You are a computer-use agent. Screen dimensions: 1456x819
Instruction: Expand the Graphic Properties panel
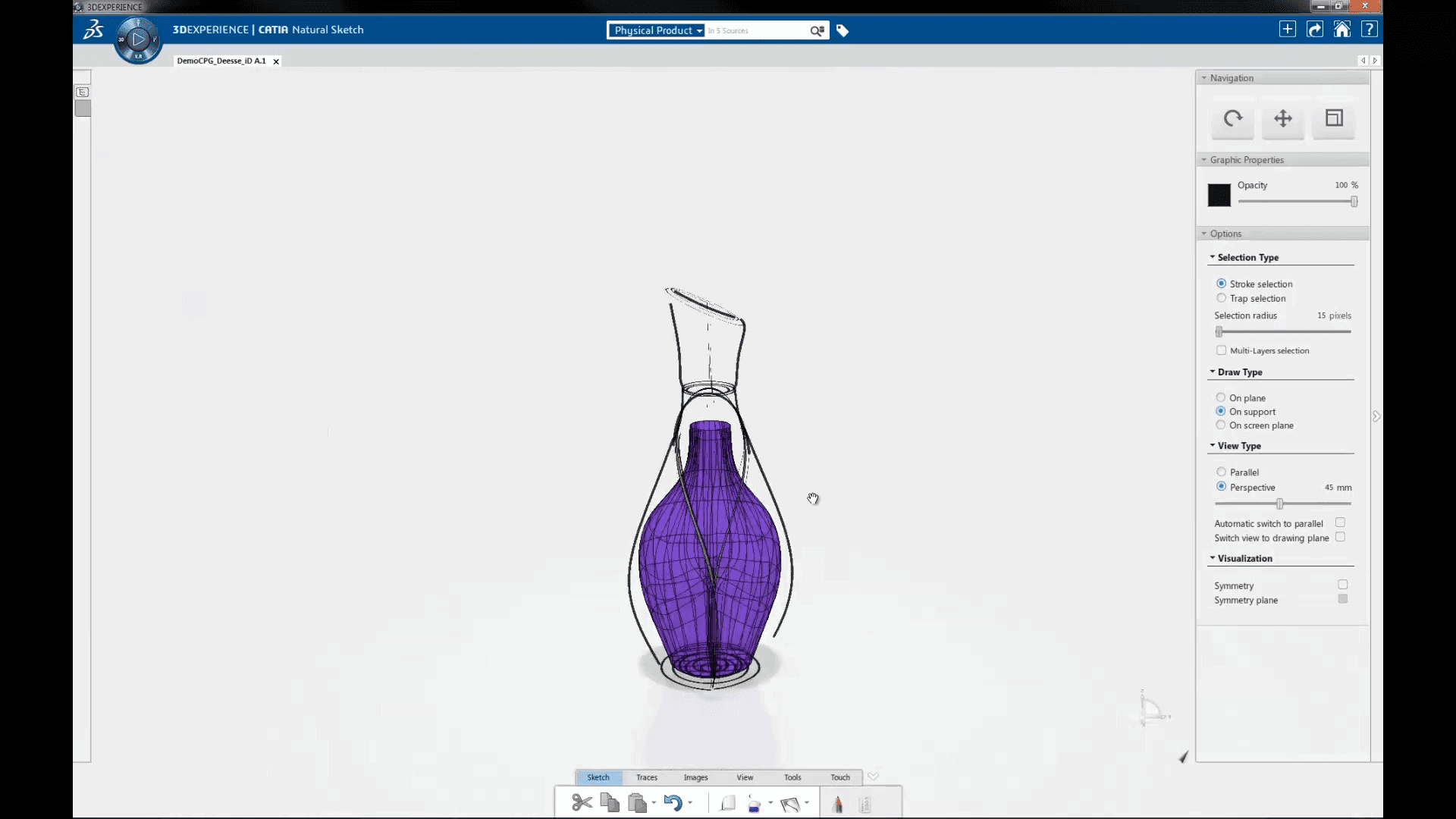click(1246, 160)
